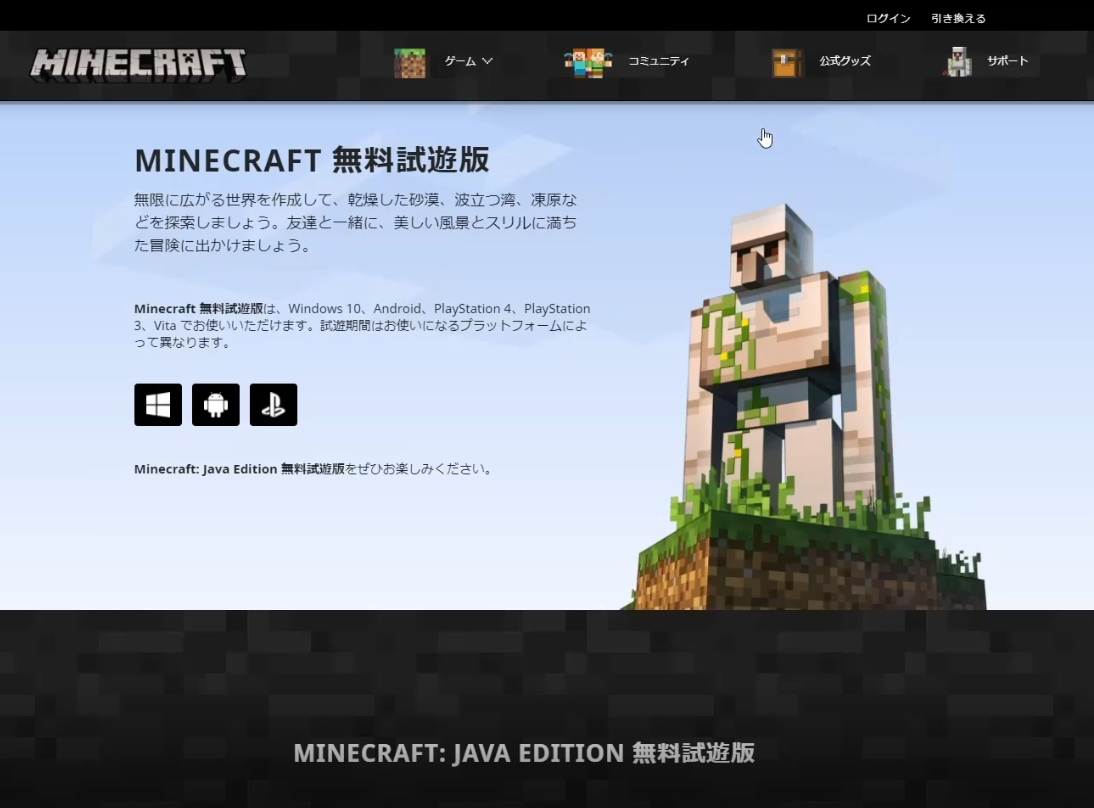Select the Android platform icon button
Screen dimensions: 1094x808
(216, 405)
